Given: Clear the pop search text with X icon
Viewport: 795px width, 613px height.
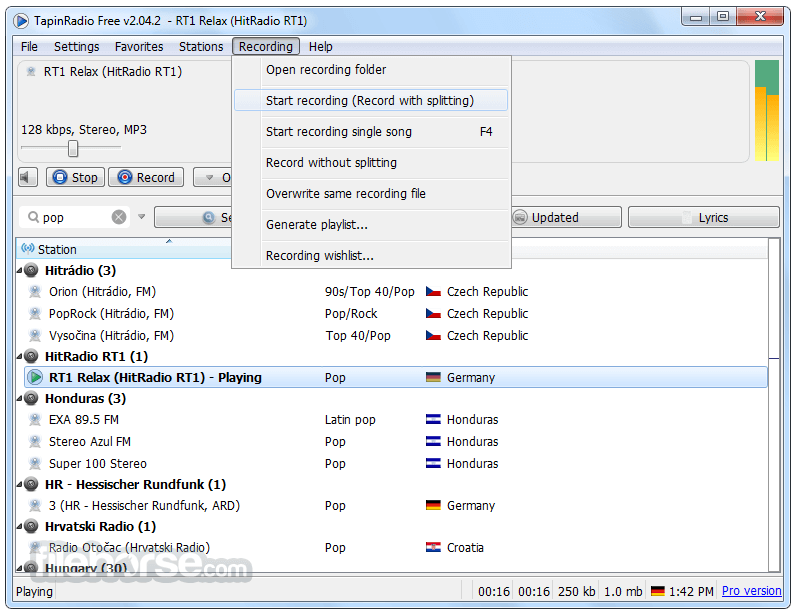Looking at the screenshot, I should (119, 218).
